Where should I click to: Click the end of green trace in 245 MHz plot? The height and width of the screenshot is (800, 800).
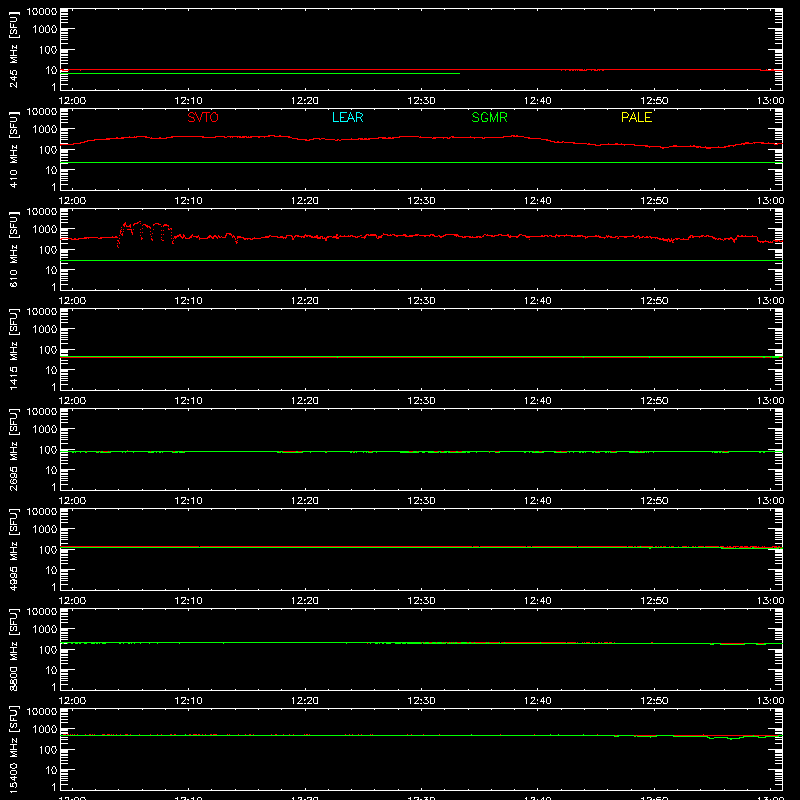(x=459, y=73)
